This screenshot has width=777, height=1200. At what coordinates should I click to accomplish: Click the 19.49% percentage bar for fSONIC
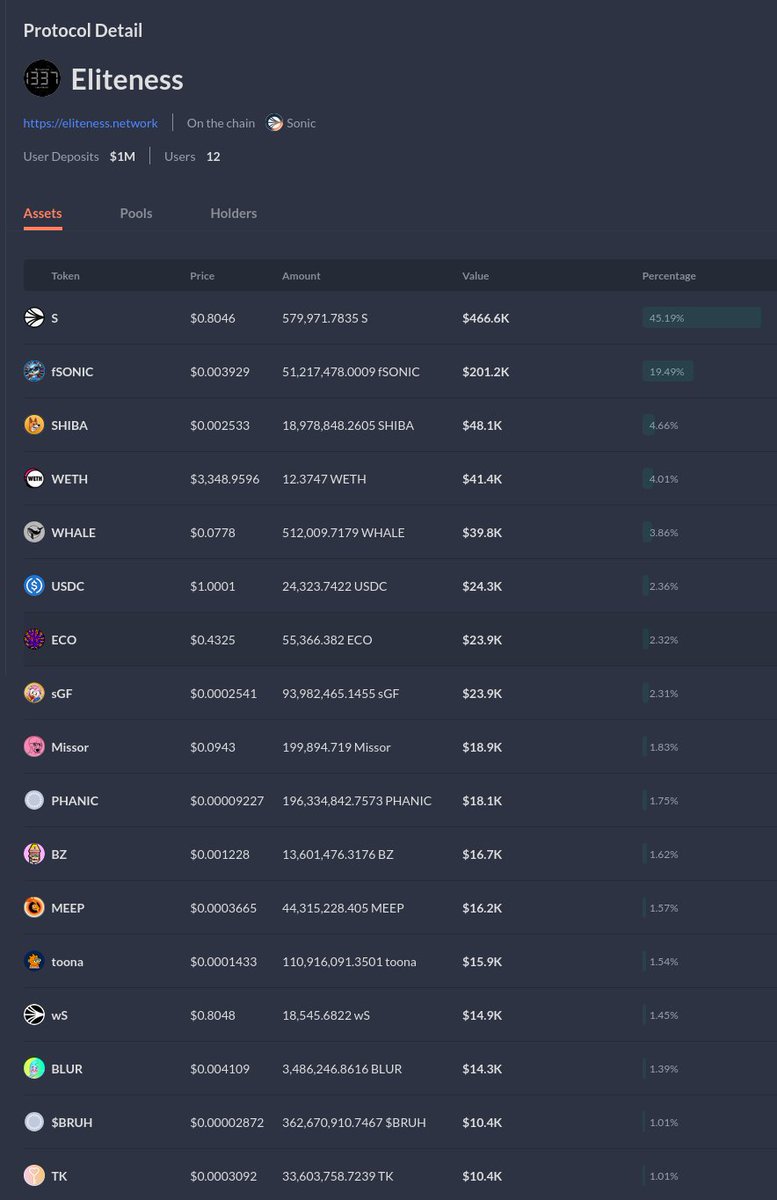(667, 372)
